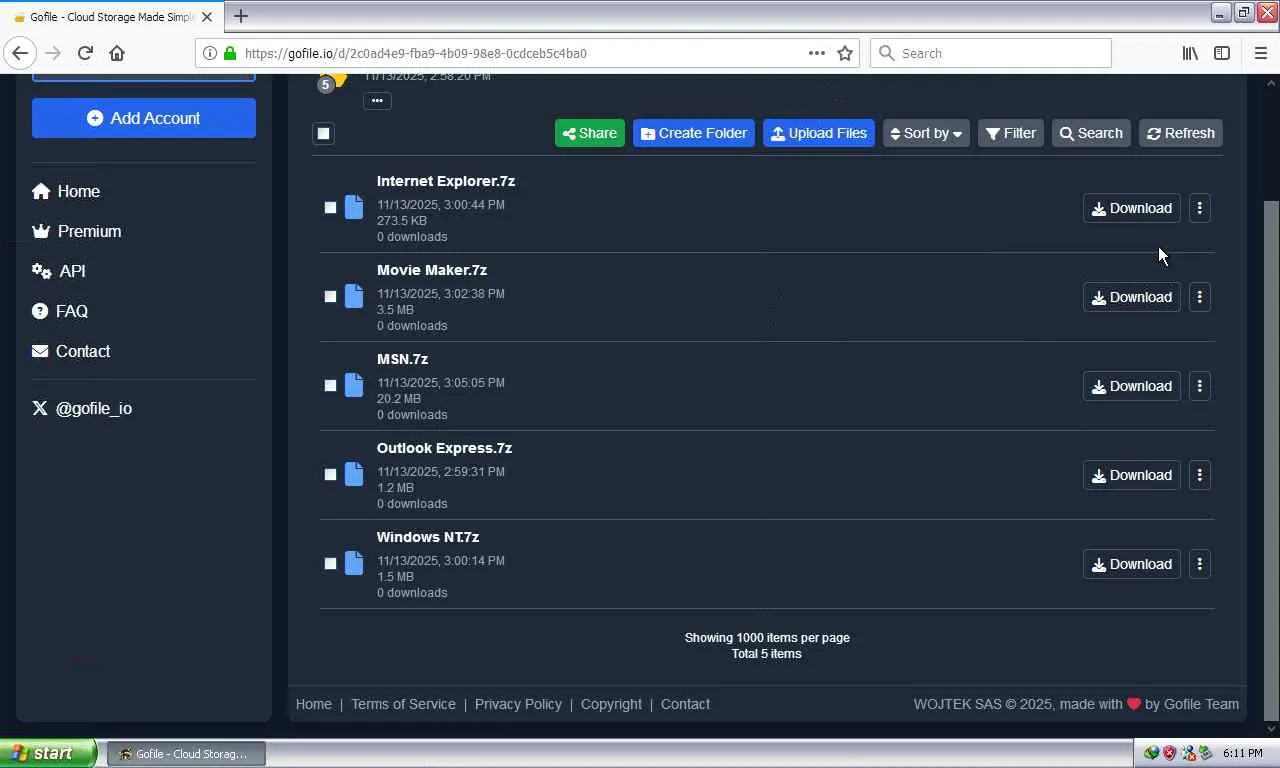Show site information via the info icon
Image resolution: width=1280 pixels, height=768 pixels.
pos(210,53)
